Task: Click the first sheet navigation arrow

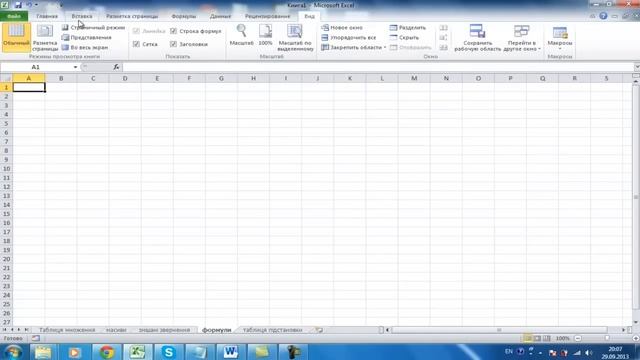Action: pyautogui.click(x=4, y=330)
